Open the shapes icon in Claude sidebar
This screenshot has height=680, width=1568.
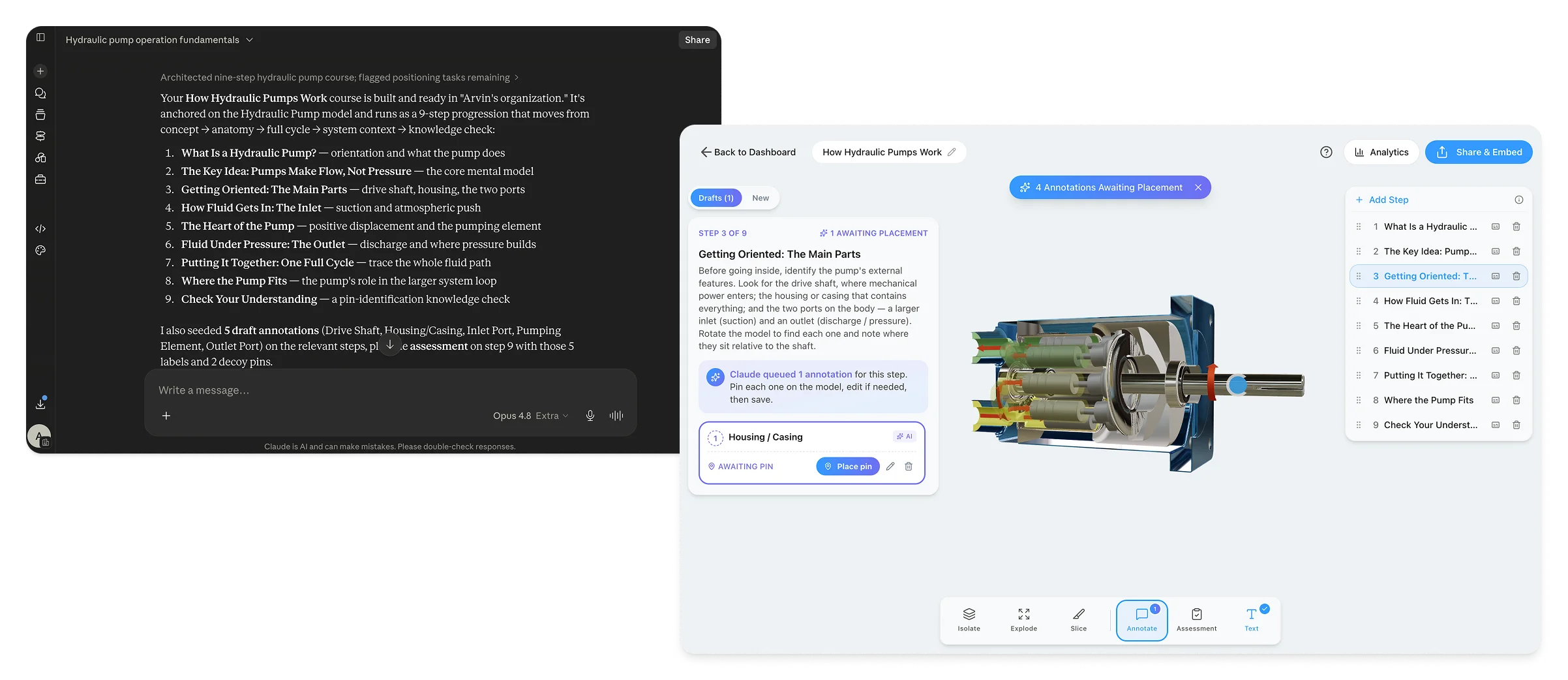pos(40,158)
